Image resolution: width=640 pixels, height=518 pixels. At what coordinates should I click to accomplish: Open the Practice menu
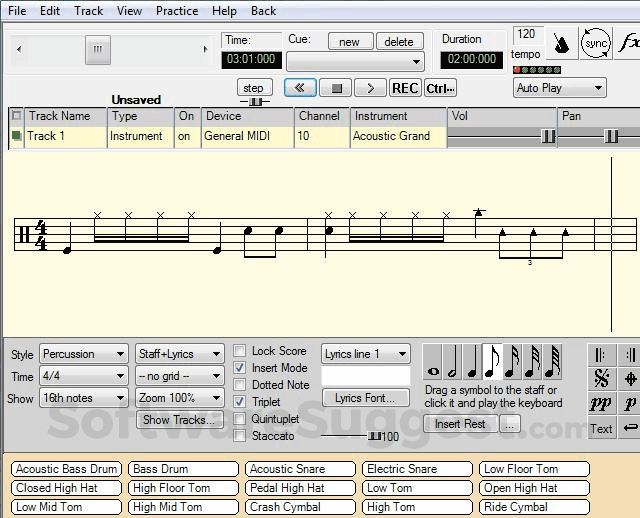click(x=176, y=11)
